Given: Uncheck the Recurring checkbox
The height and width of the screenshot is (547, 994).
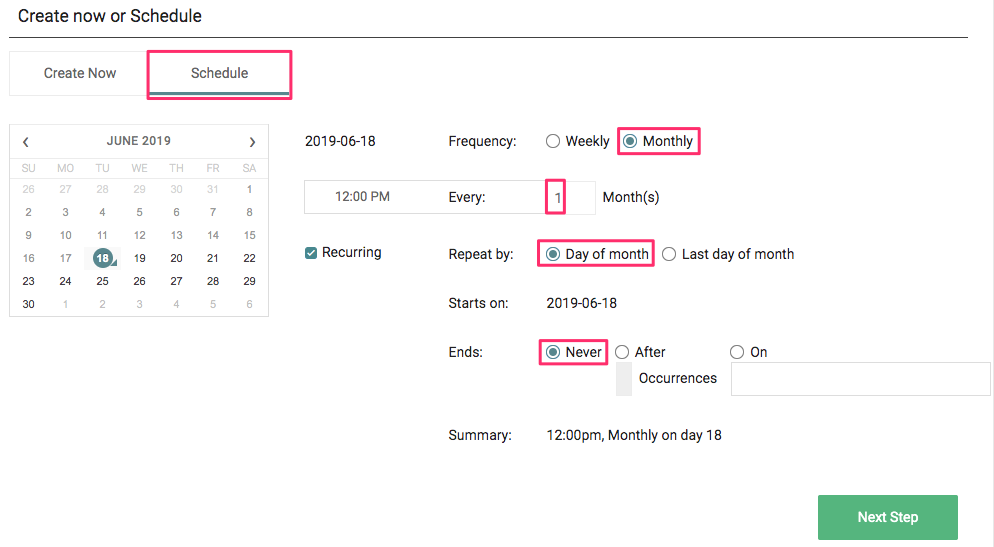Looking at the screenshot, I should (x=311, y=253).
